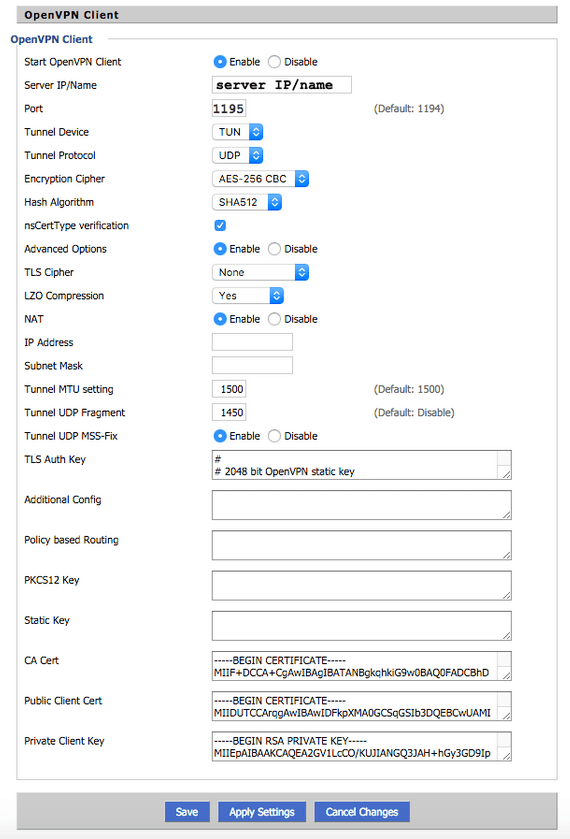The image size is (570, 839).
Task: Enable Start OpenVPN Client radio button
Action: point(220,62)
